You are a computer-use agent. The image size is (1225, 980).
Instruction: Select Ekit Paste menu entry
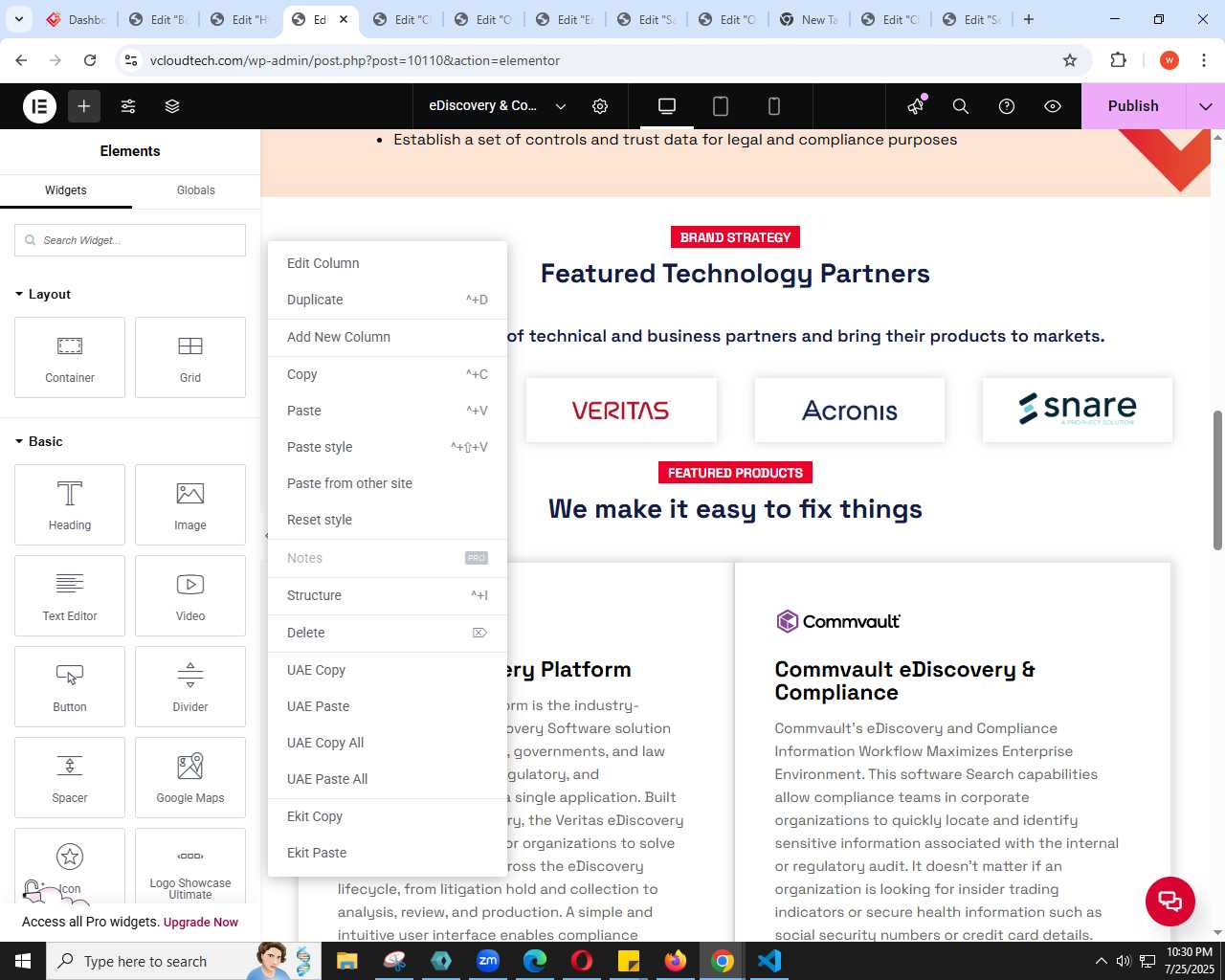coord(388,853)
